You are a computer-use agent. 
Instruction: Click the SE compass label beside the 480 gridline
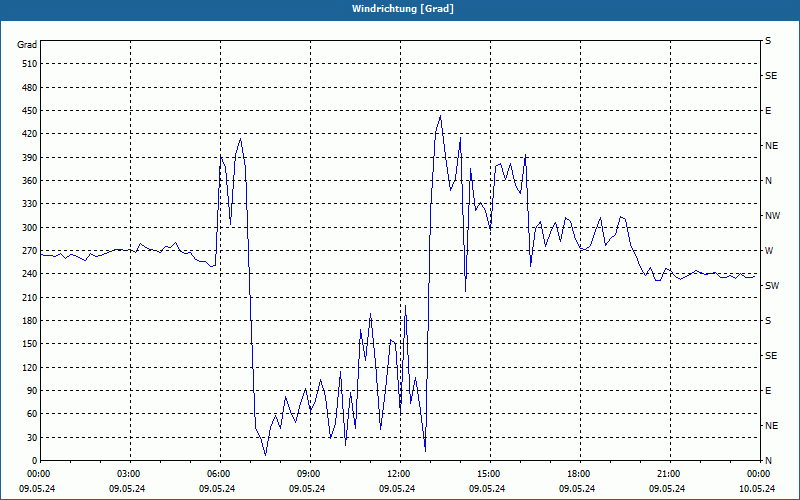(771, 76)
